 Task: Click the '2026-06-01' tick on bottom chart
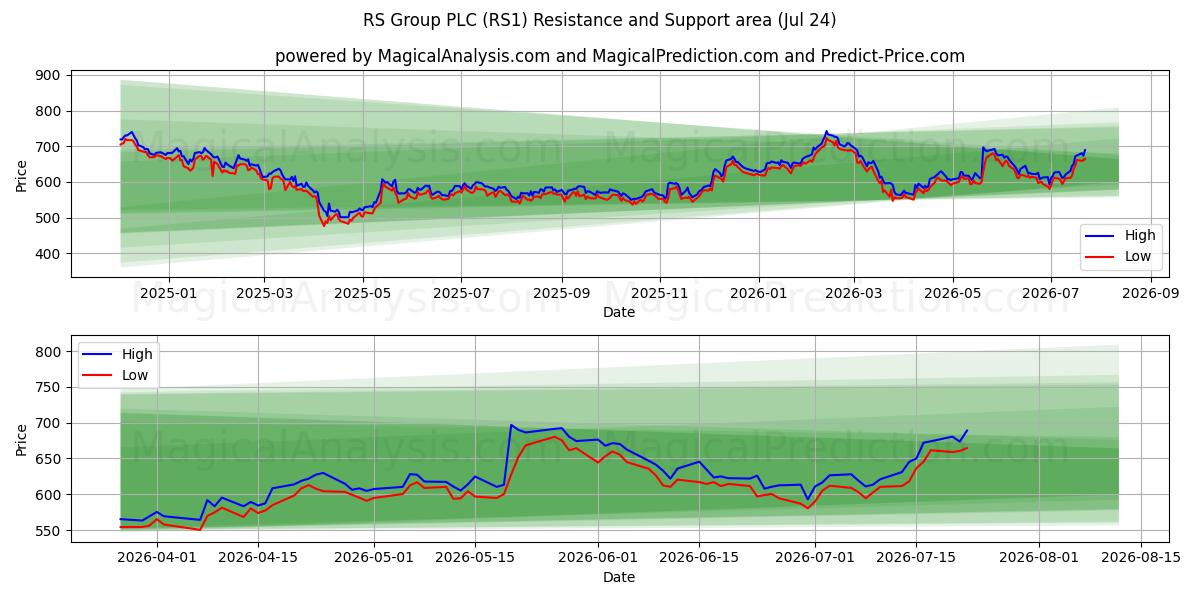coord(598,558)
